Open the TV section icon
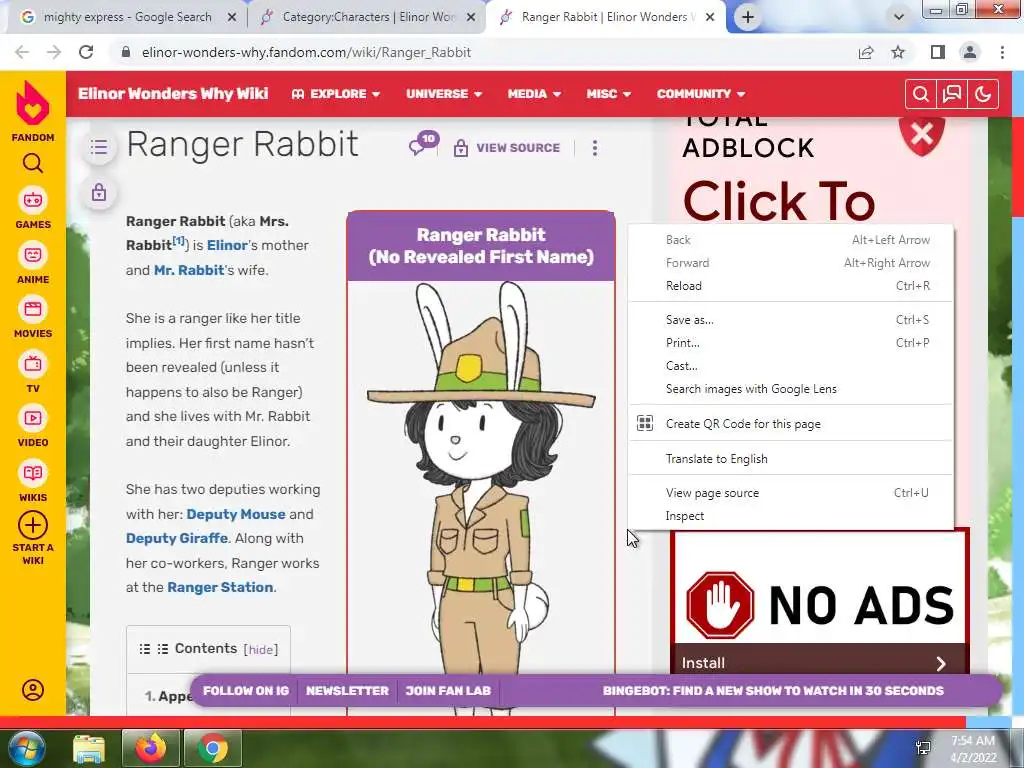 point(33,364)
